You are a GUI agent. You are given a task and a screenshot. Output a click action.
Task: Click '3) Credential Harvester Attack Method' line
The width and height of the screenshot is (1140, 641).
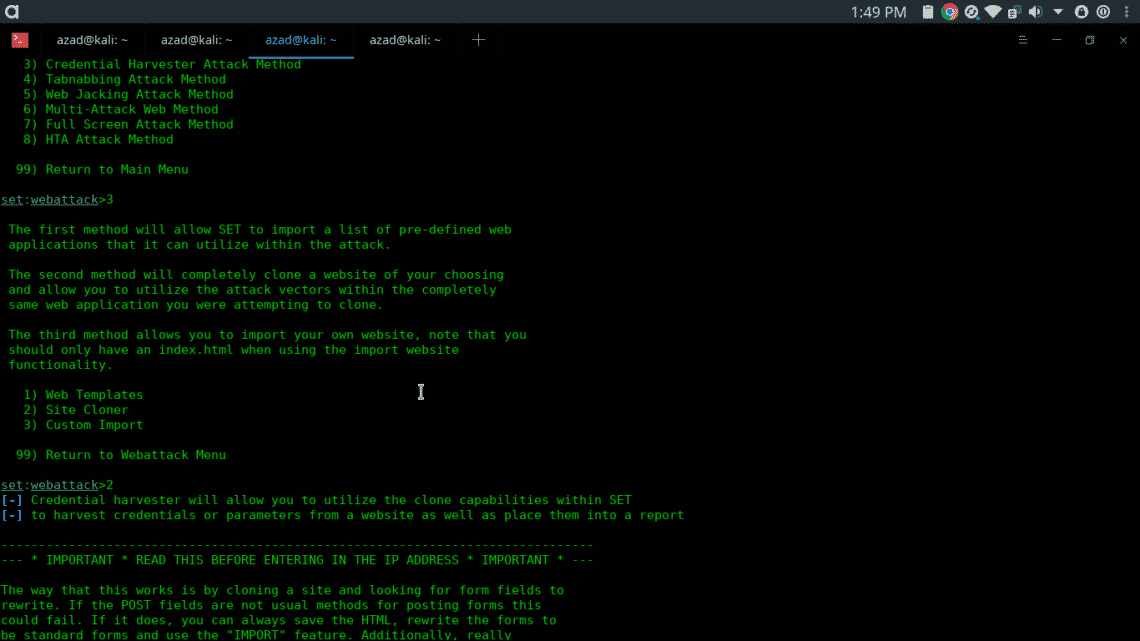162,64
